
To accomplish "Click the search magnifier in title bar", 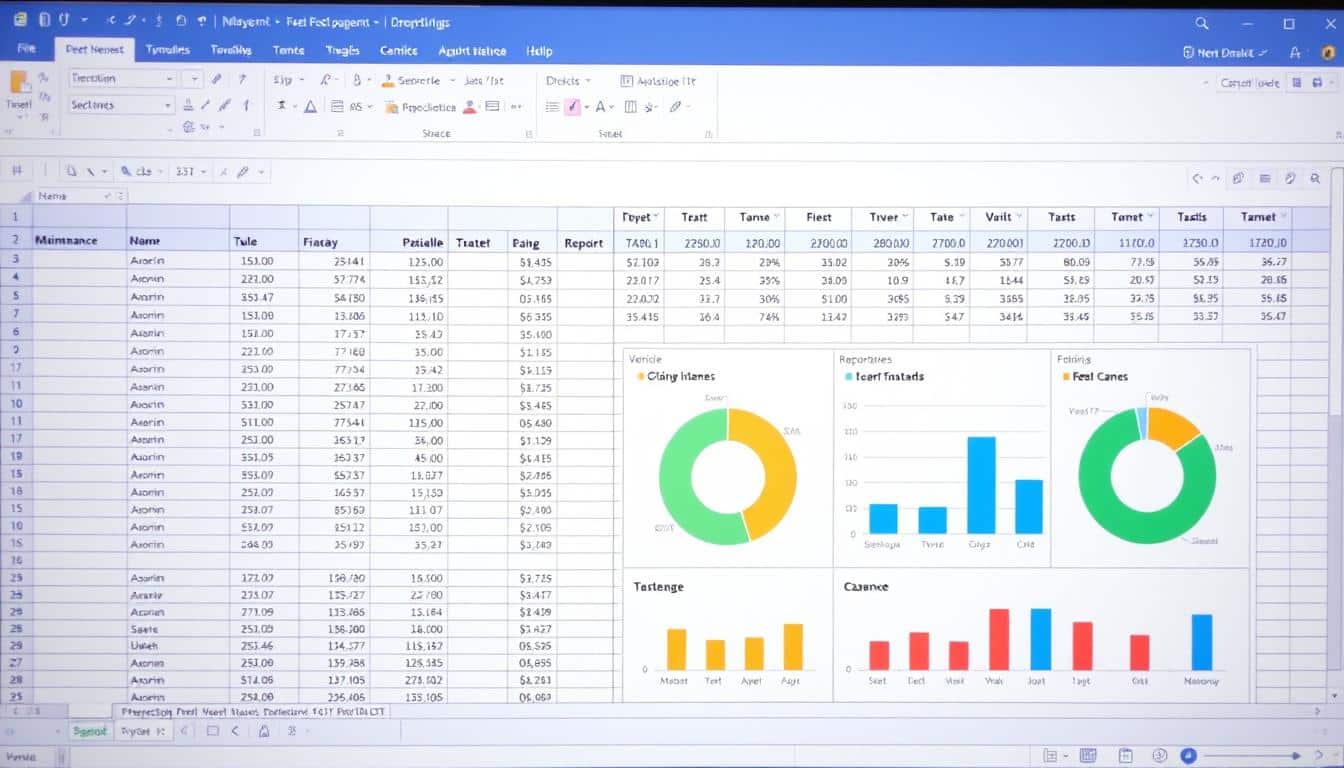I will coord(1202,22).
